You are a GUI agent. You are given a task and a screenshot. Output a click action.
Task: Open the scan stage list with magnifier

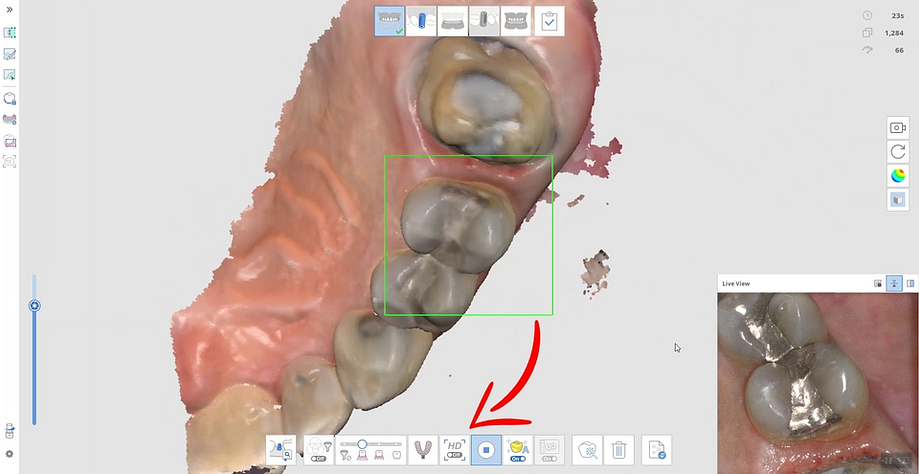coord(281,450)
